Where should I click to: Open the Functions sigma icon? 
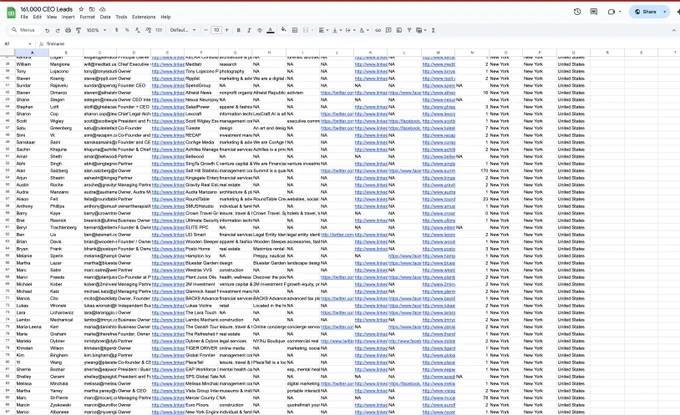[433, 30]
